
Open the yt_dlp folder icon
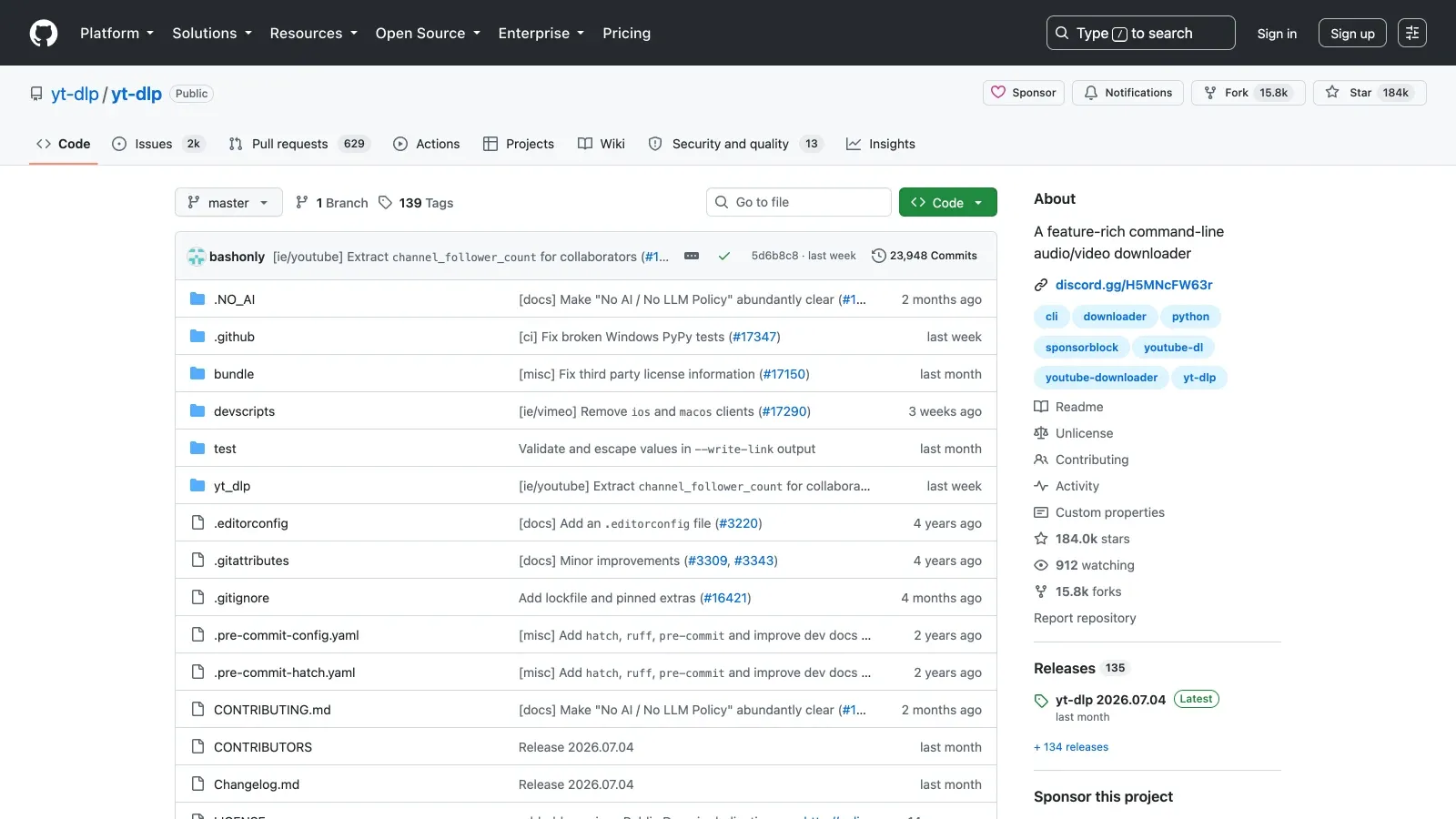point(197,485)
